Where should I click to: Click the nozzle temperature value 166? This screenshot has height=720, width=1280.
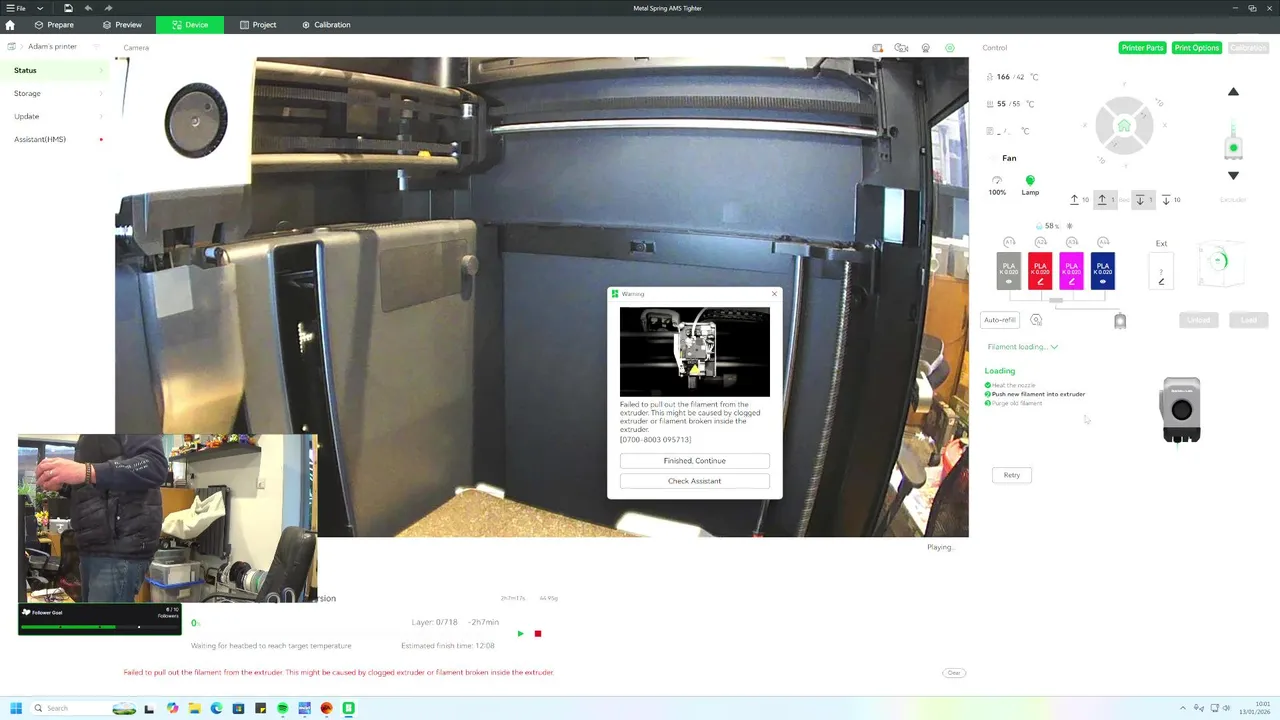(1003, 77)
